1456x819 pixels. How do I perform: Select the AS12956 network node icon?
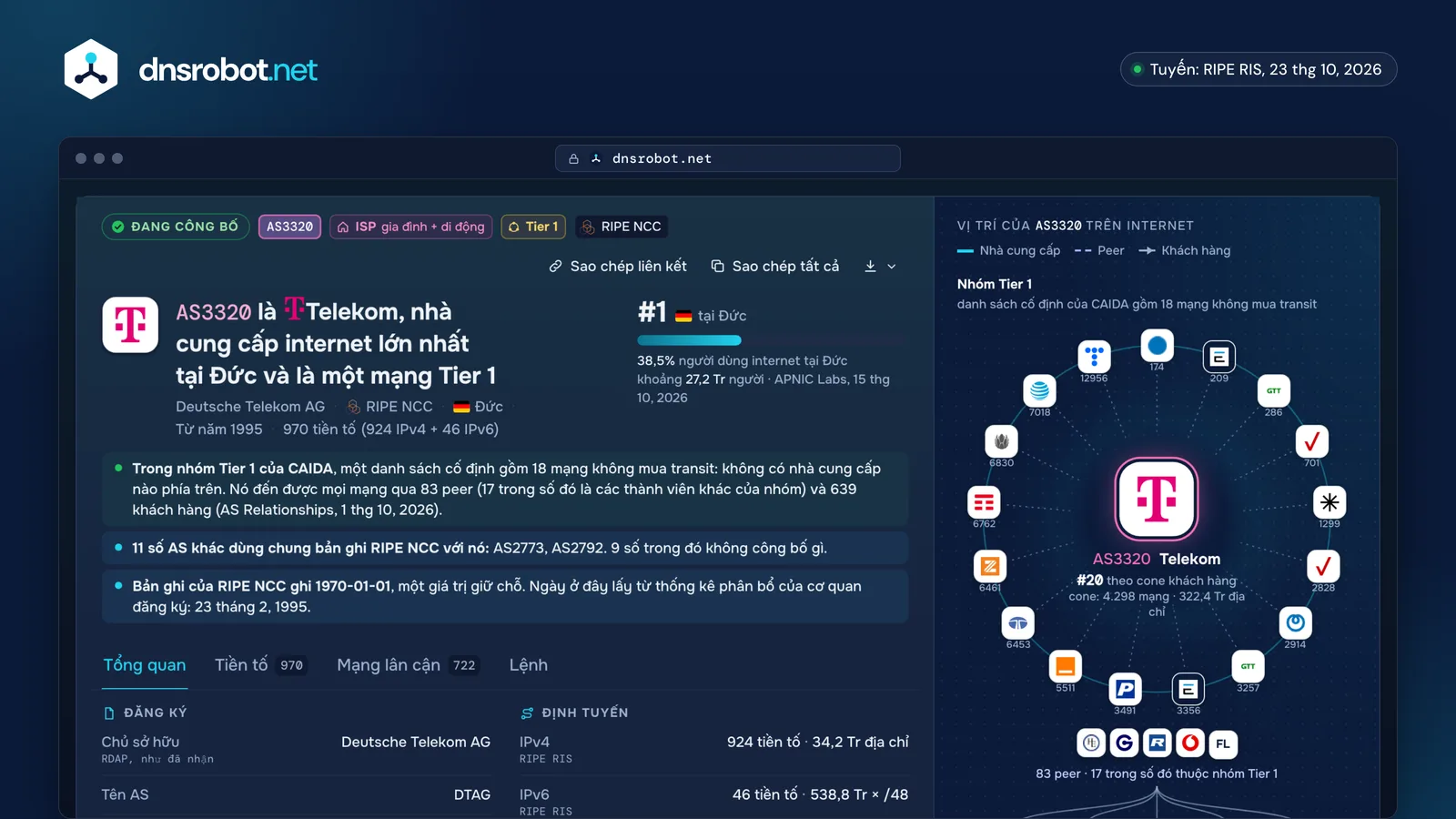[1094, 356]
